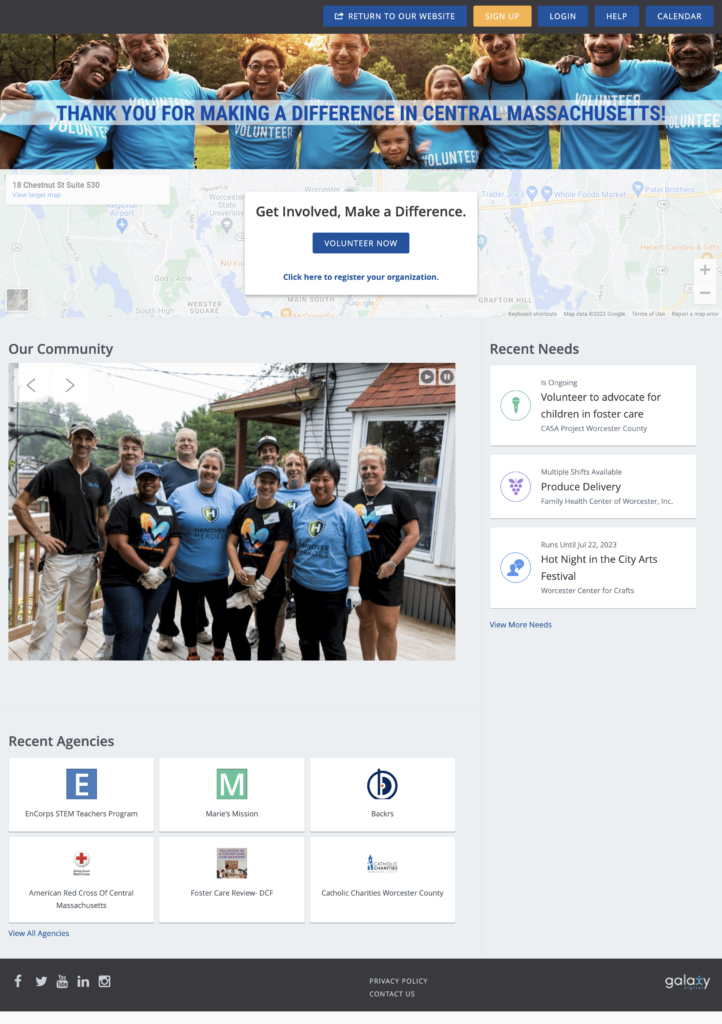Advance to next slide with right arrow

pyautogui.click(x=70, y=385)
